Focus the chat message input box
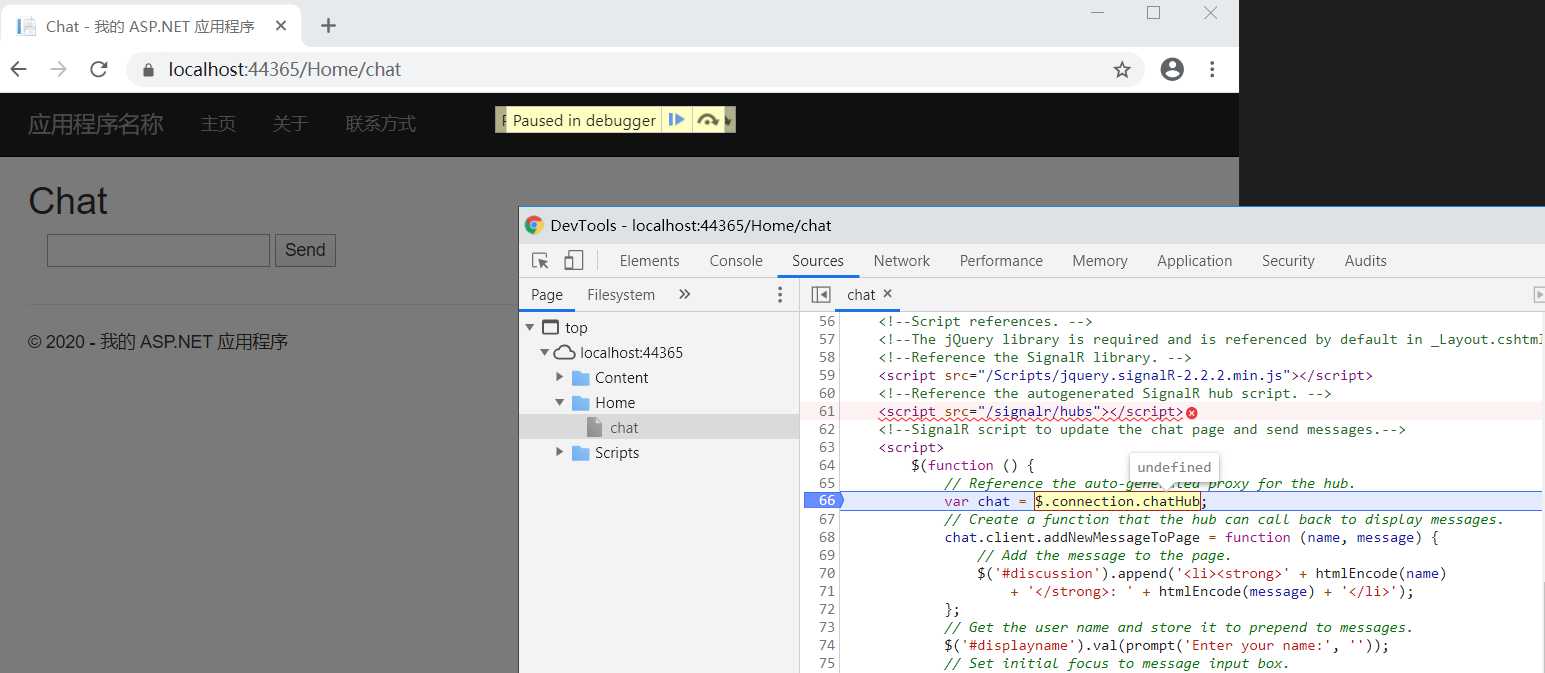 (x=158, y=250)
